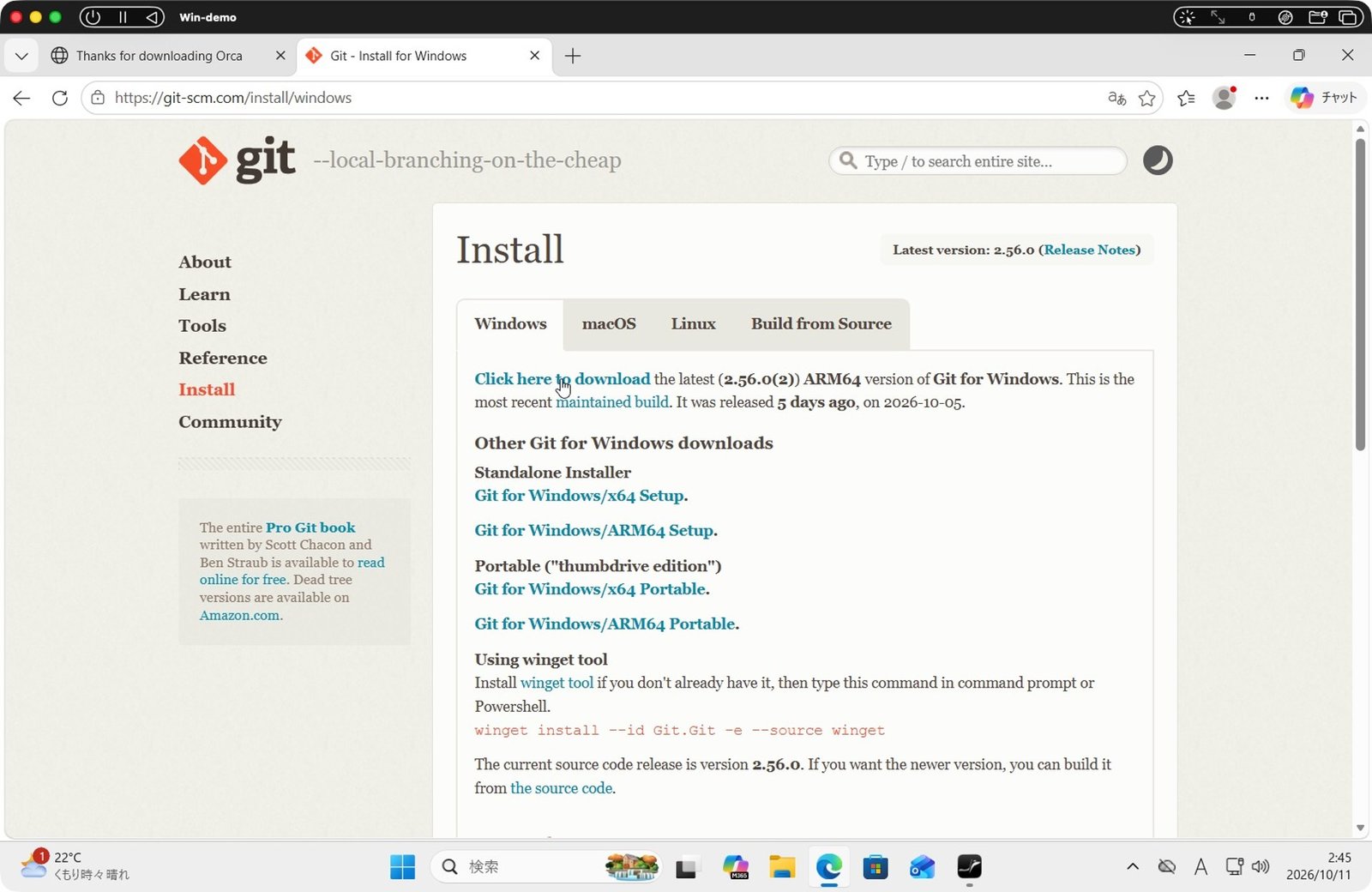
Task: Reload the page with the refresh icon
Action: [x=59, y=98]
